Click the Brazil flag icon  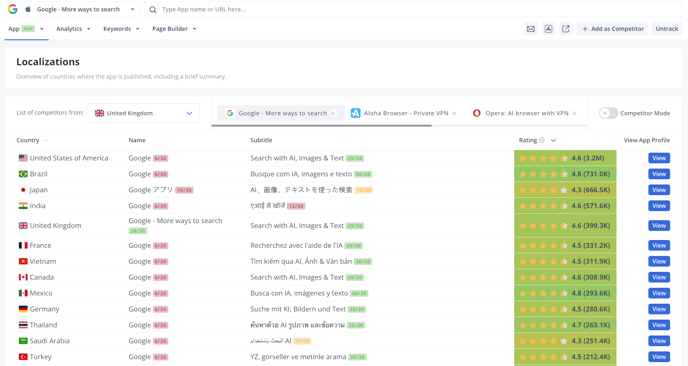tap(23, 174)
